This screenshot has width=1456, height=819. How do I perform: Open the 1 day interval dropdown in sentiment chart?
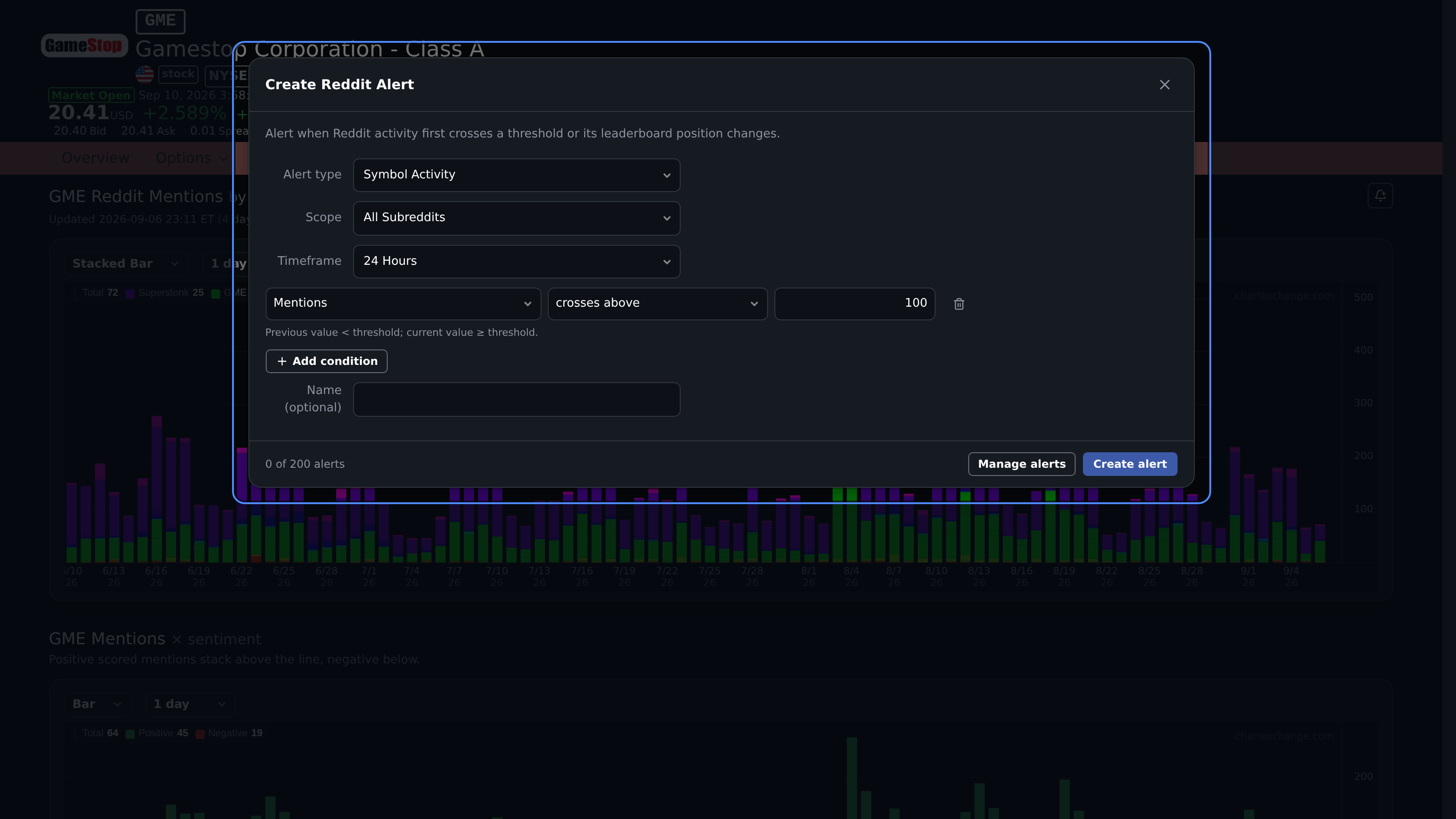(x=190, y=704)
